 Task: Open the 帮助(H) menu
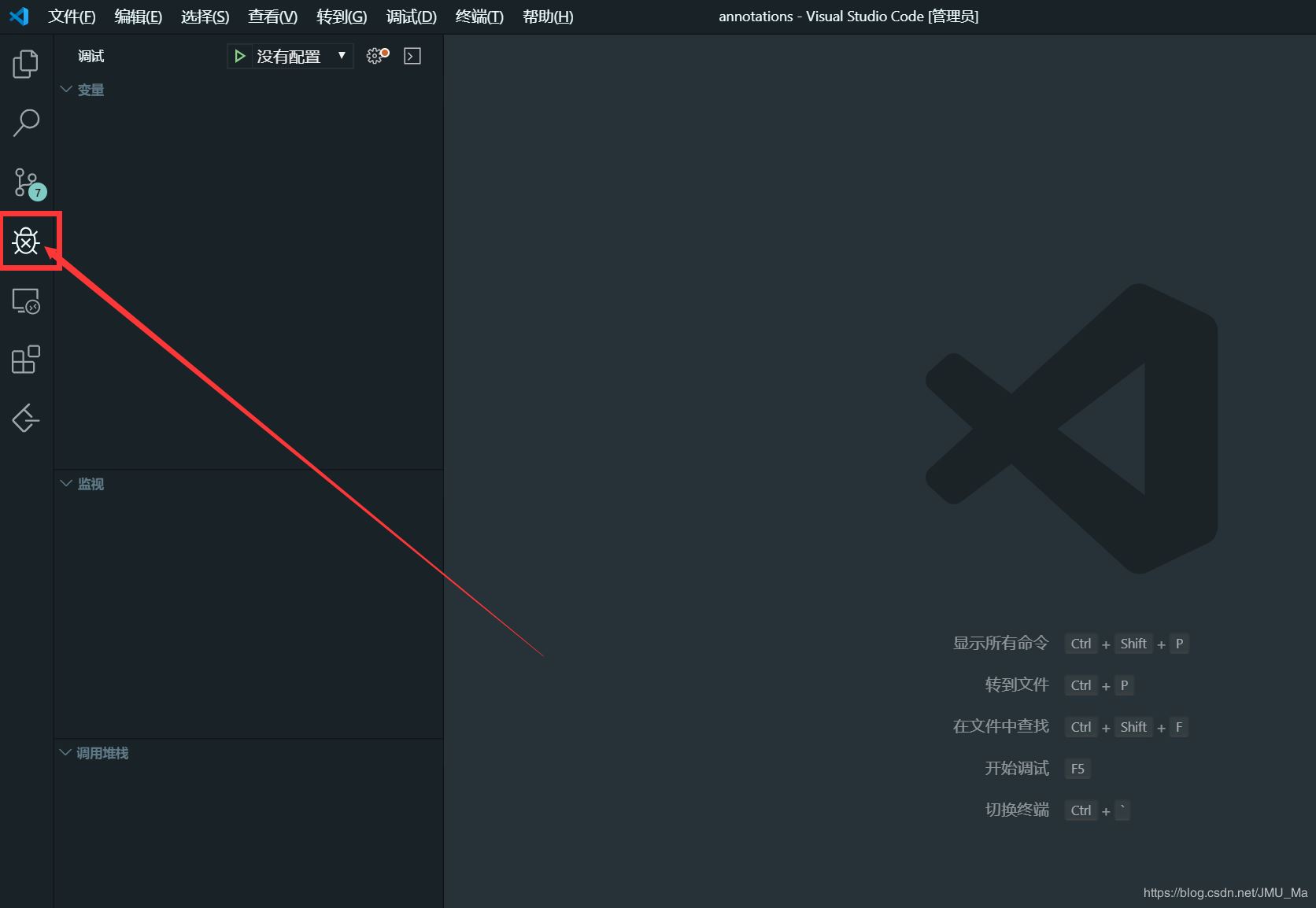point(548,17)
